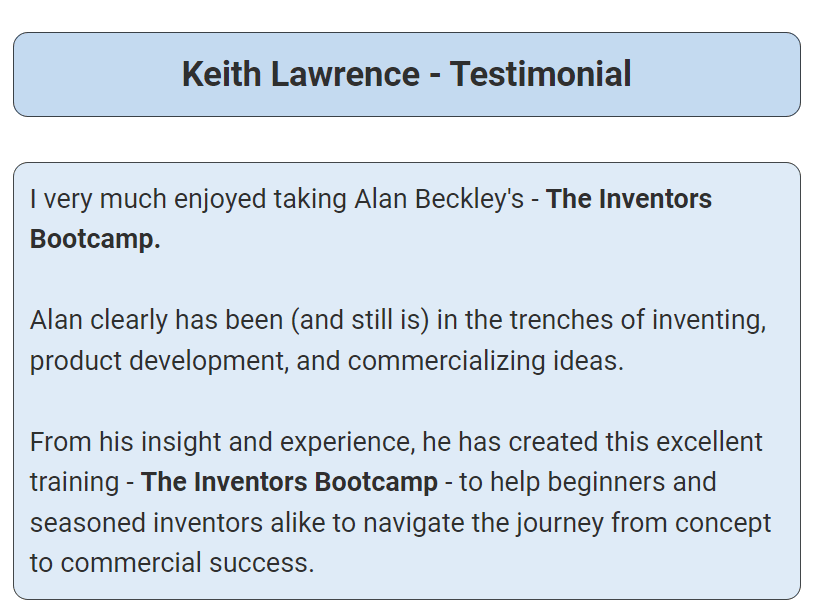Click the bold "The Inventors Bootcamp" in last paragraph
Viewport: 814px width, 616px height.
[x=289, y=482]
